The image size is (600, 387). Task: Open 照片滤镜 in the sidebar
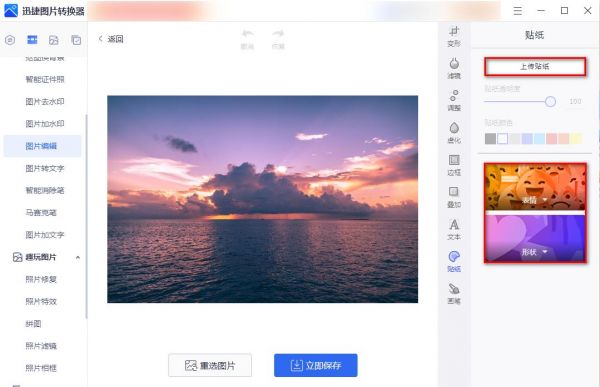pyautogui.click(x=41, y=346)
